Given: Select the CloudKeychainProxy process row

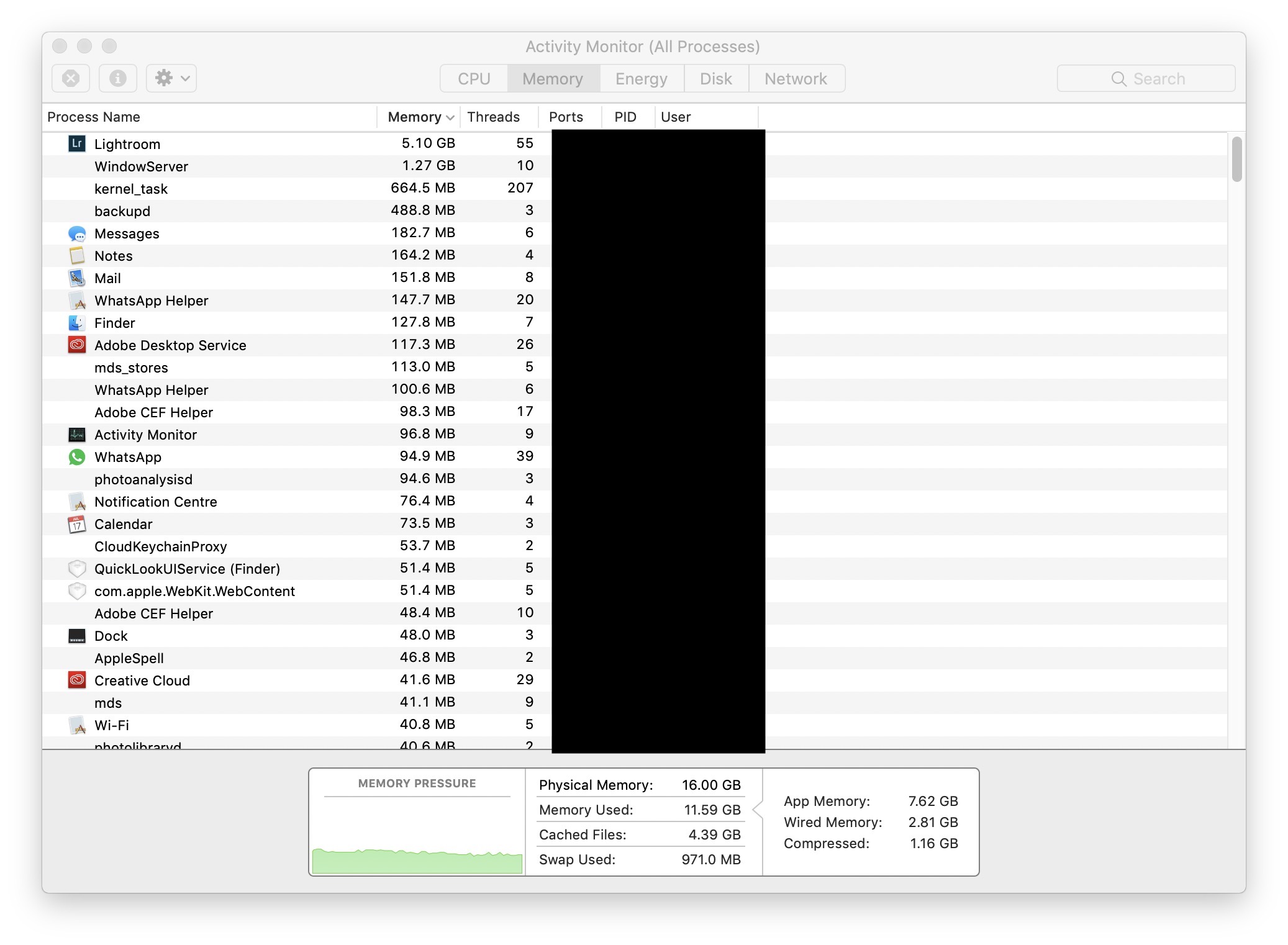Looking at the screenshot, I should (635, 546).
